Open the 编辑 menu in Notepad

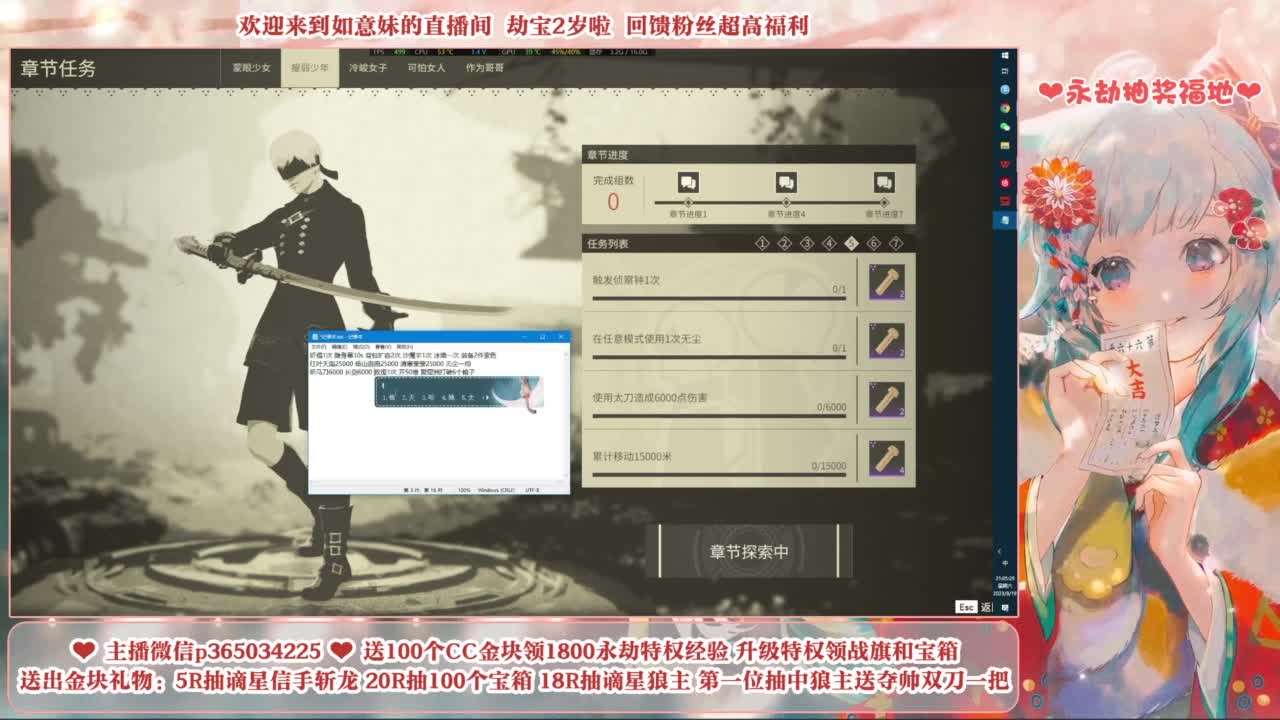(339, 347)
